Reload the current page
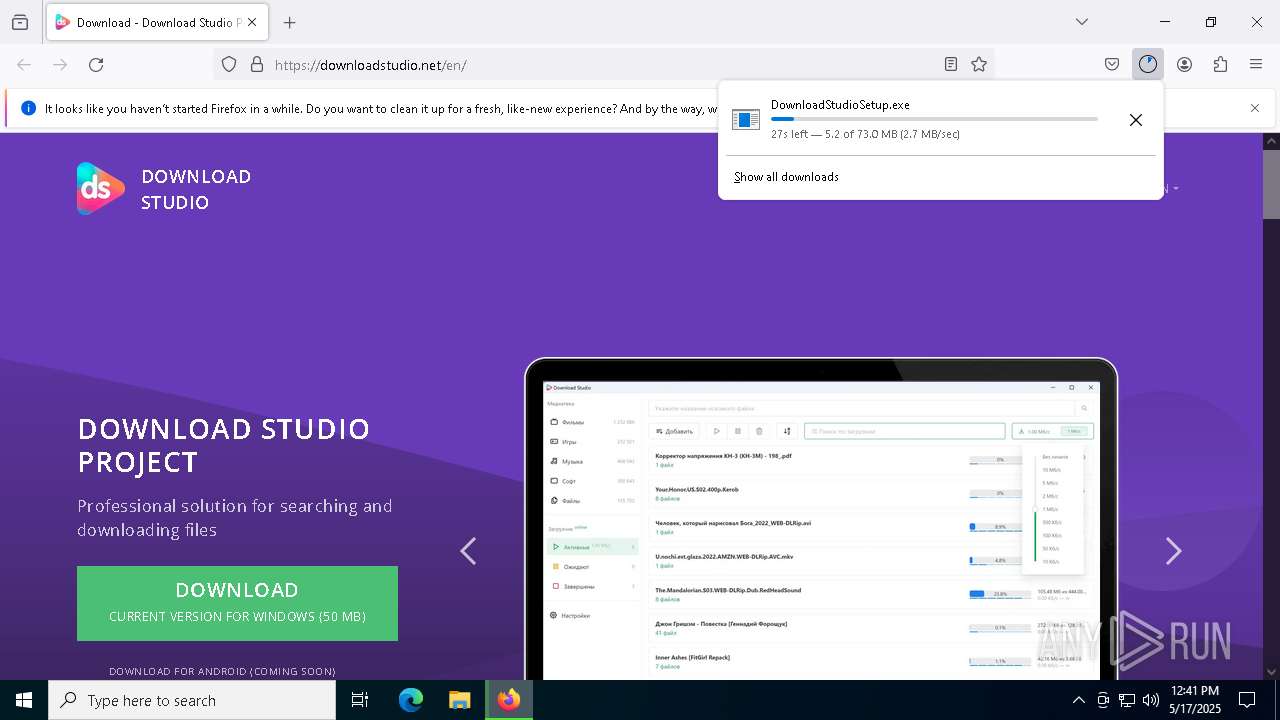Screen dimensions: 1280x720 click(x=96, y=64)
